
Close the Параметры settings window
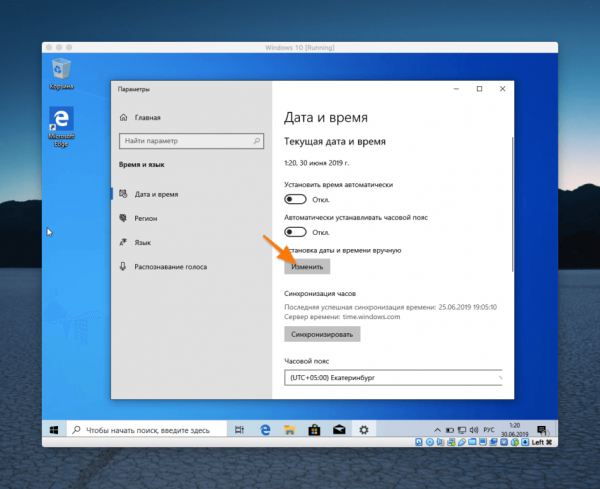pos(502,89)
